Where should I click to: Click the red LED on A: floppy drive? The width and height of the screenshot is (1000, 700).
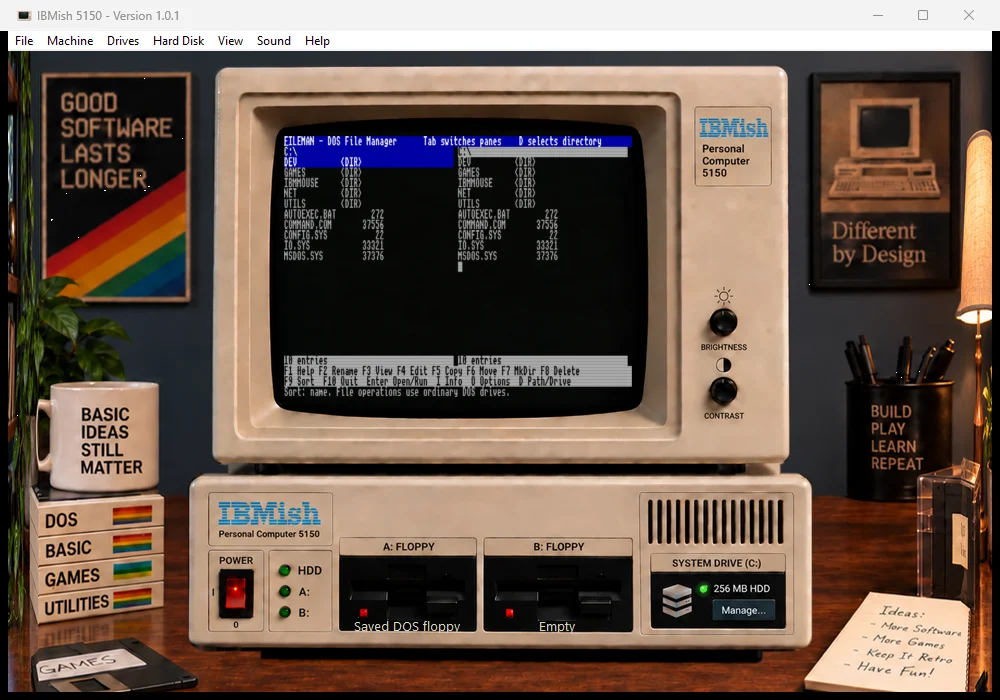coord(364,613)
